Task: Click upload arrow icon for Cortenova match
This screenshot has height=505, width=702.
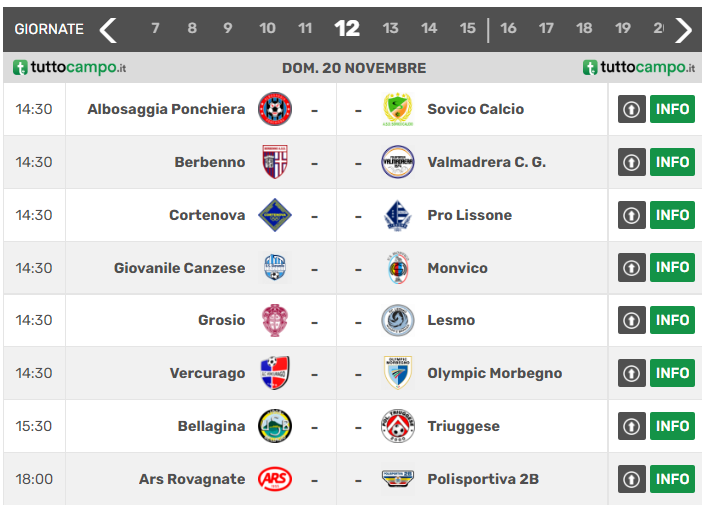Action: tap(631, 215)
